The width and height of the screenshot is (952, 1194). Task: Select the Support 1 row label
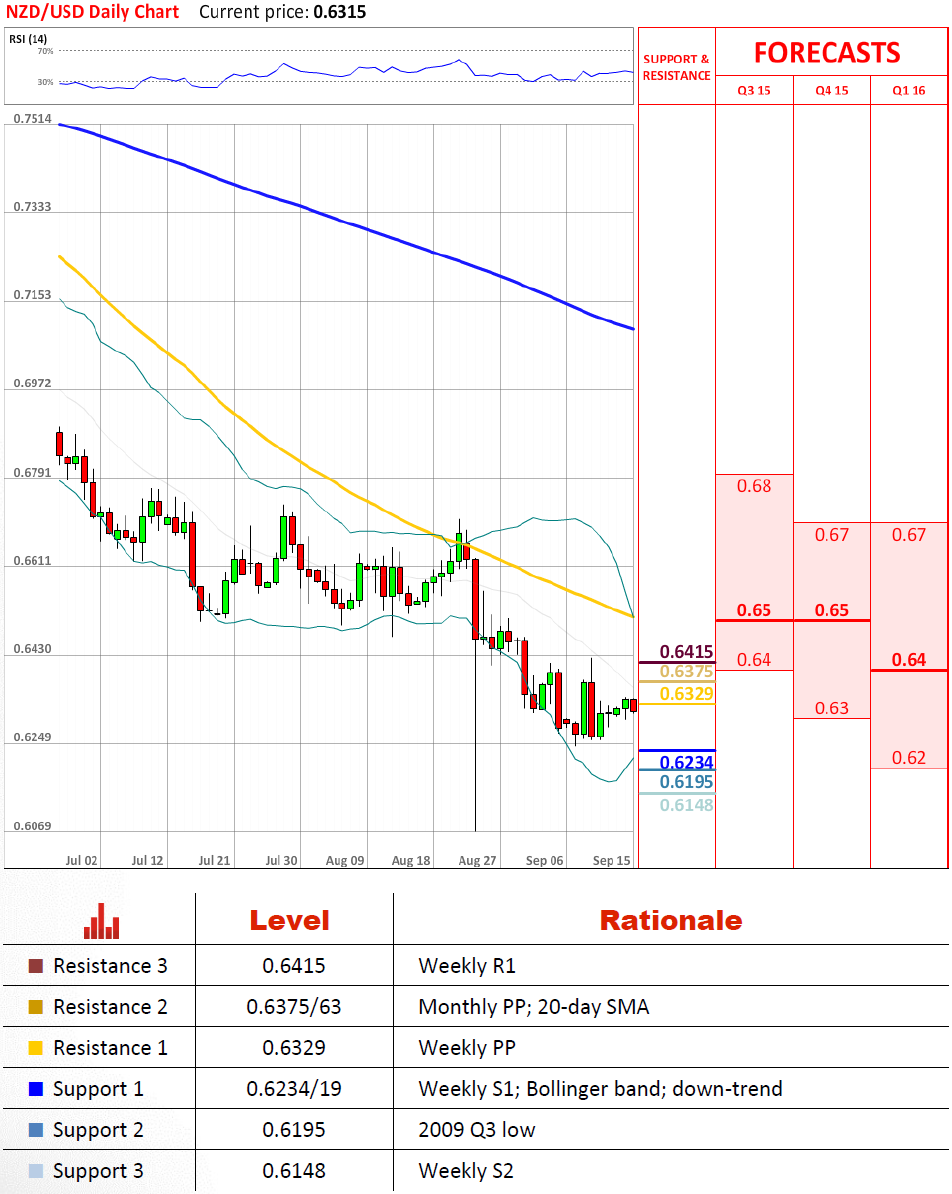click(x=98, y=1090)
